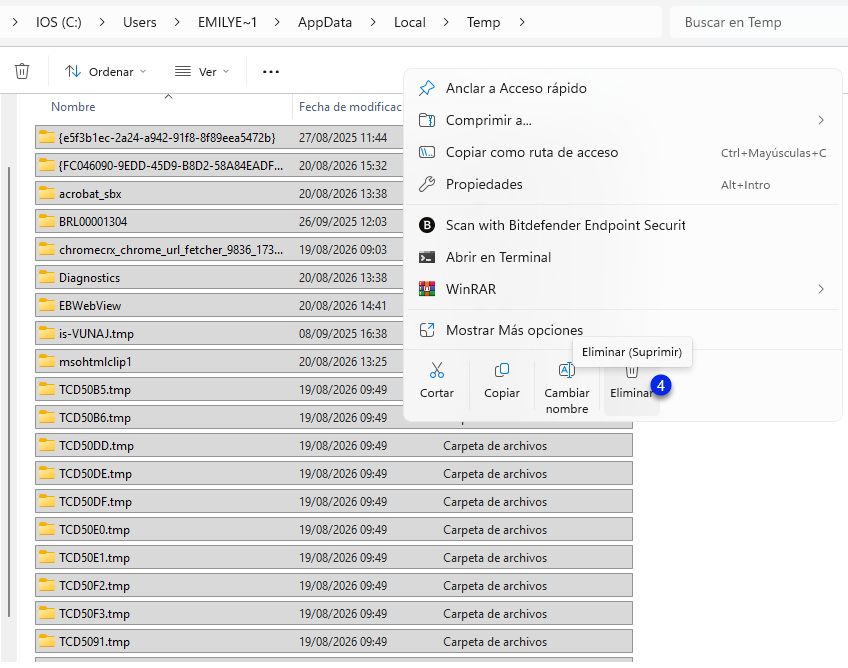This screenshot has height=668, width=848.
Task: Scan with Bitdefender Endpoint Security
Action: pos(622,225)
